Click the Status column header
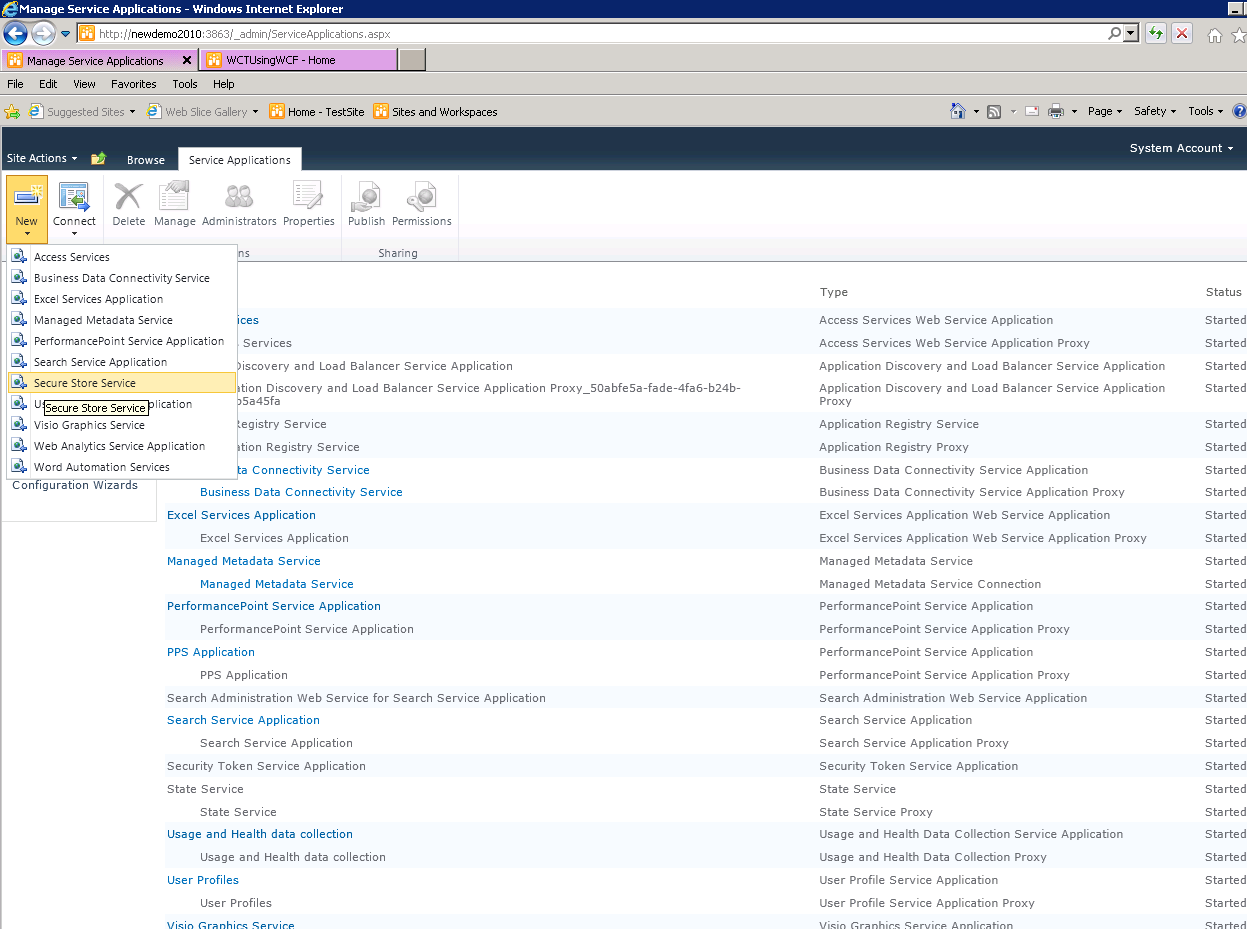Viewport: 1247px width, 929px height. pyautogui.click(x=1223, y=292)
